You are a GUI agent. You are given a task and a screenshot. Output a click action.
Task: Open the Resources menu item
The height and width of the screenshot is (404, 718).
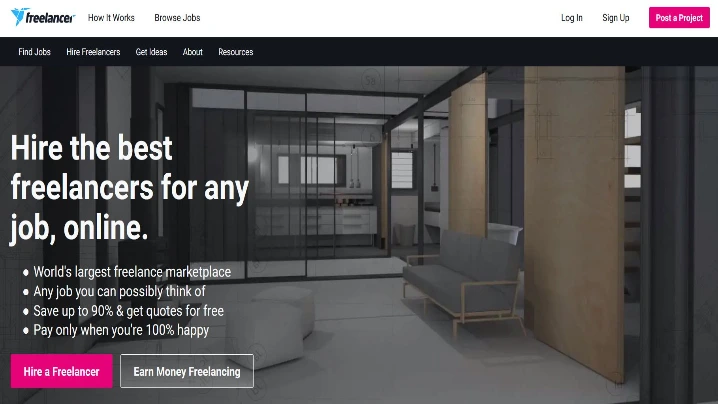point(236,52)
